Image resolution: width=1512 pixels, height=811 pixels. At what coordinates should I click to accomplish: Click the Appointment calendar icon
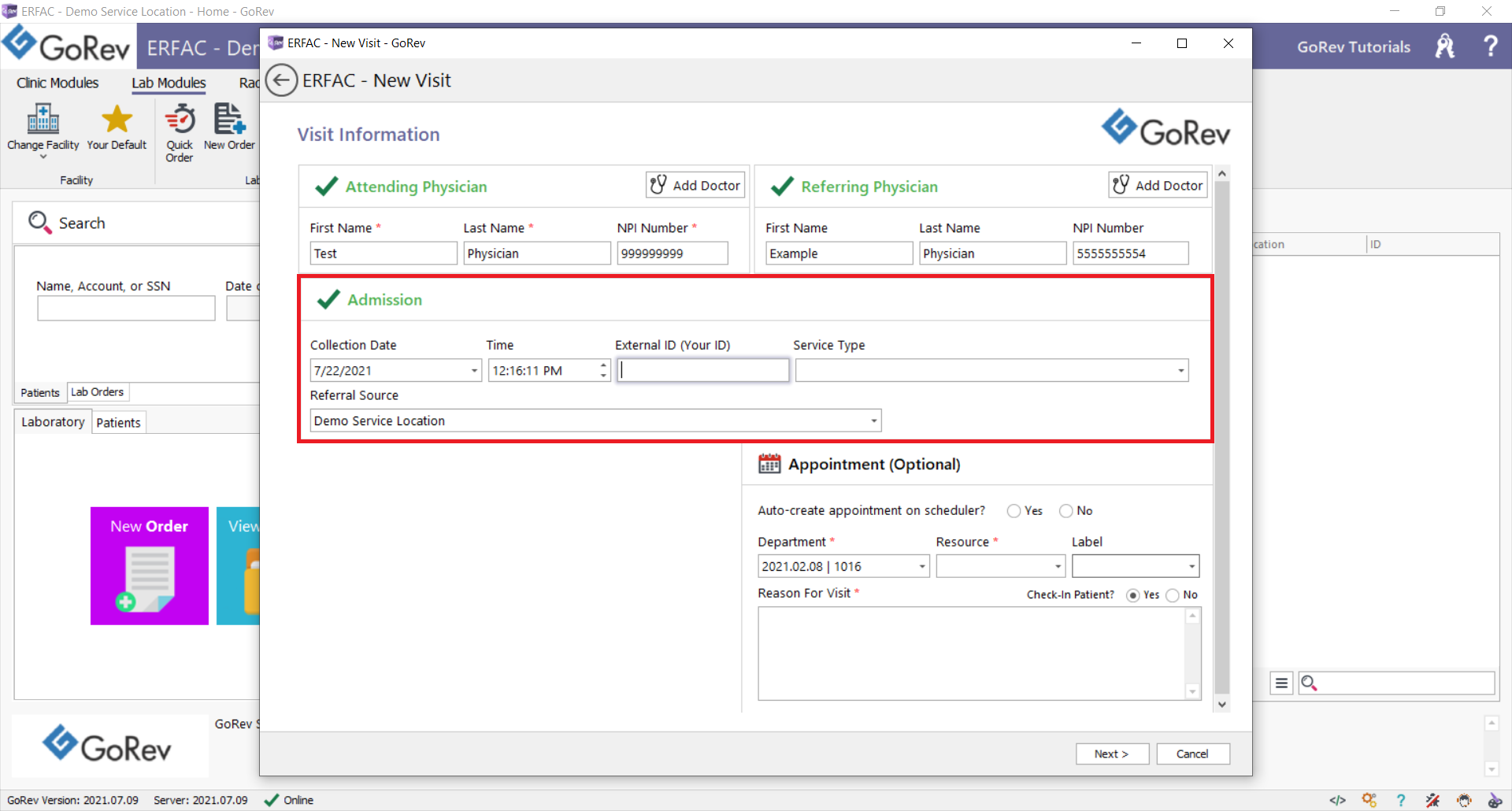[x=769, y=464]
